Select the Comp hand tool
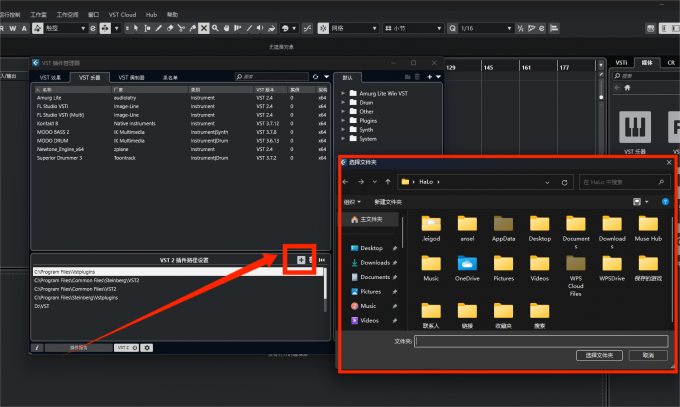 226,28
